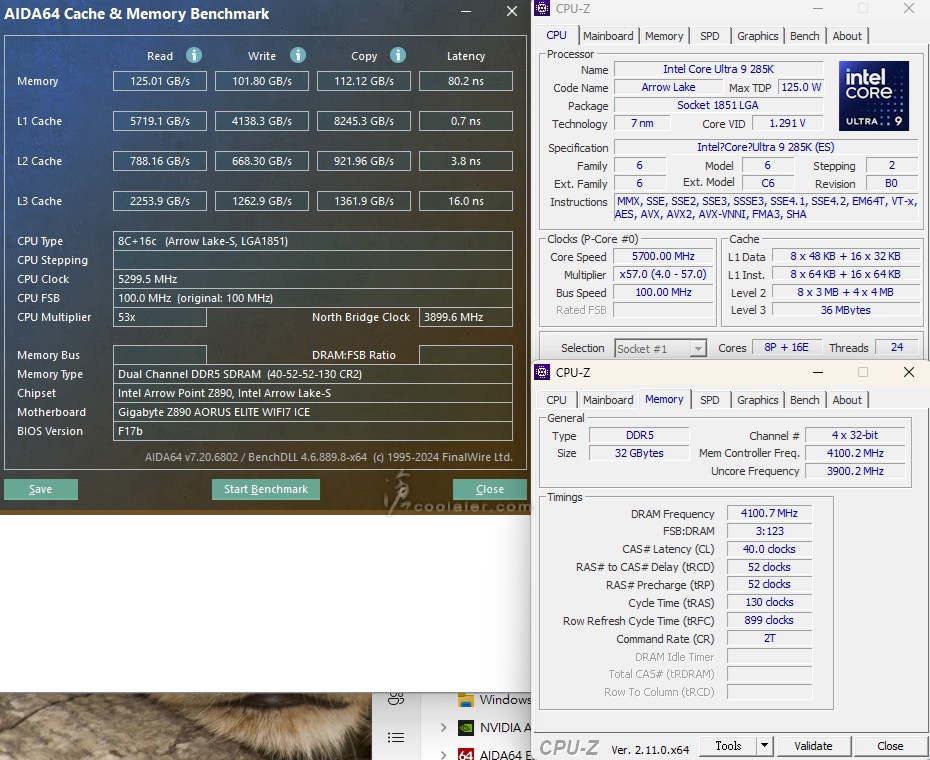Click the Tools button in CPU-Z
930x760 pixels.
coord(728,745)
